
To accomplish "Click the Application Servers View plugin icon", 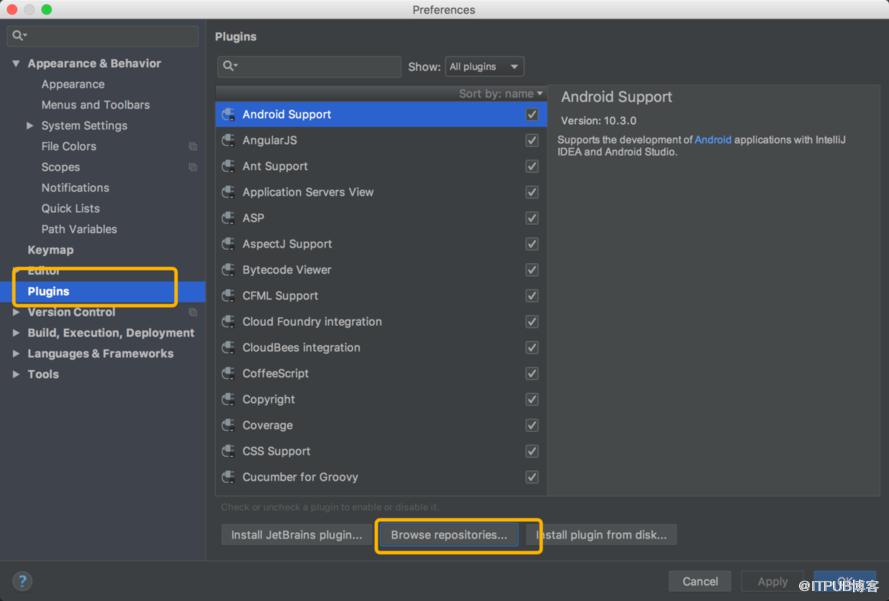I will pyautogui.click(x=228, y=192).
